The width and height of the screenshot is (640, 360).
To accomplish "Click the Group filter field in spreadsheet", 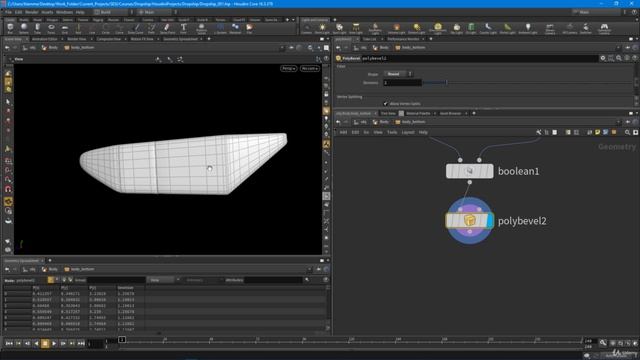I will point(116,280).
